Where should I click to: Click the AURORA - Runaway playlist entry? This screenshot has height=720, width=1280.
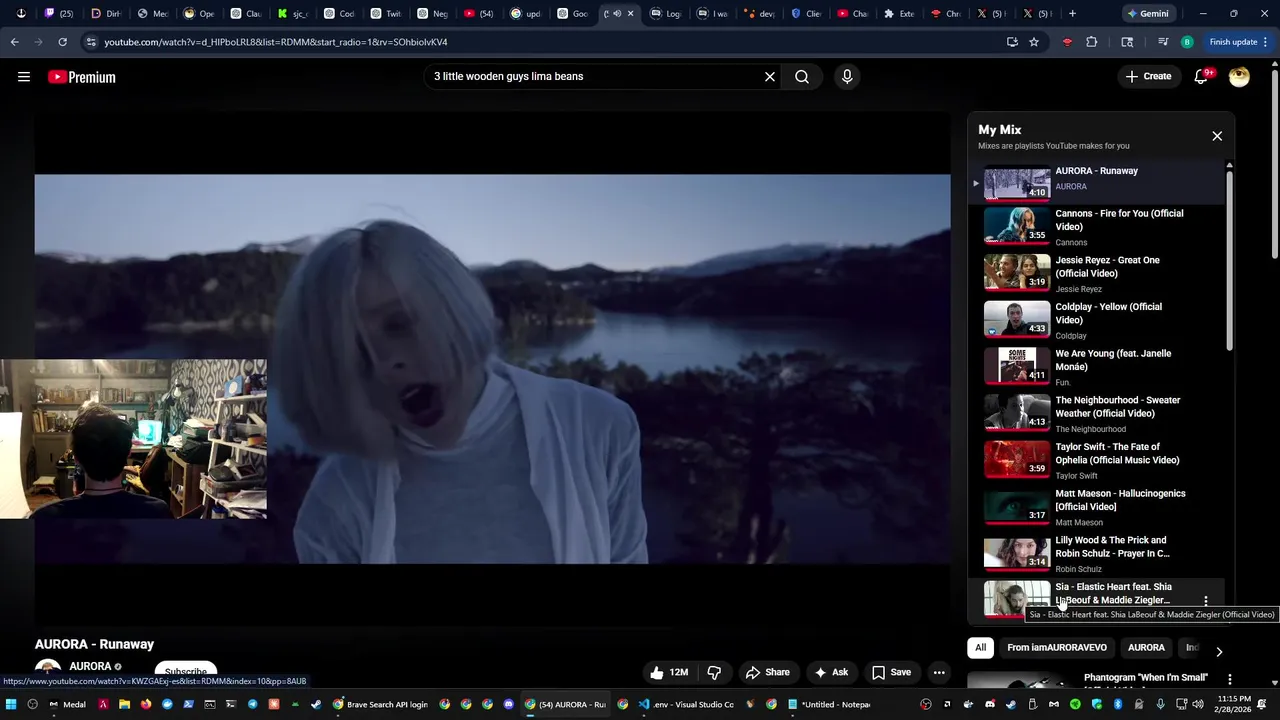tap(1096, 183)
